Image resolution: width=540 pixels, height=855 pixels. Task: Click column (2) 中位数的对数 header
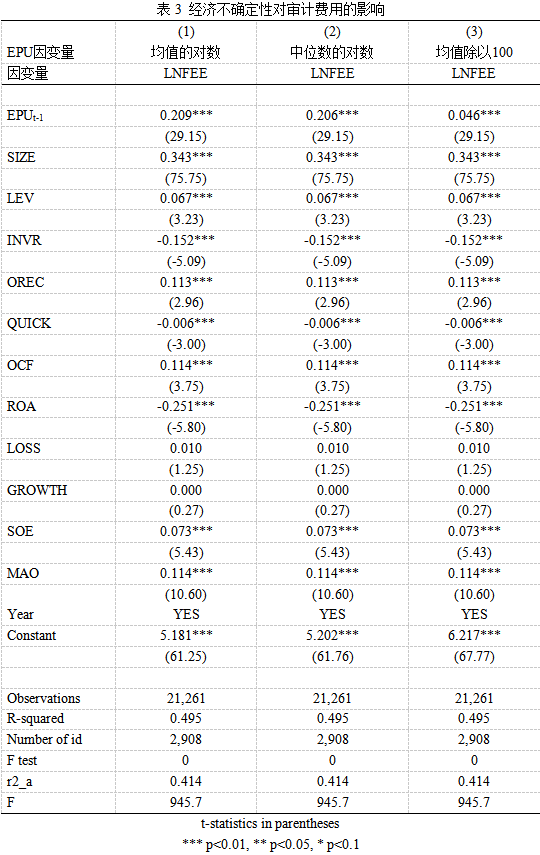[x=332, y=52]
